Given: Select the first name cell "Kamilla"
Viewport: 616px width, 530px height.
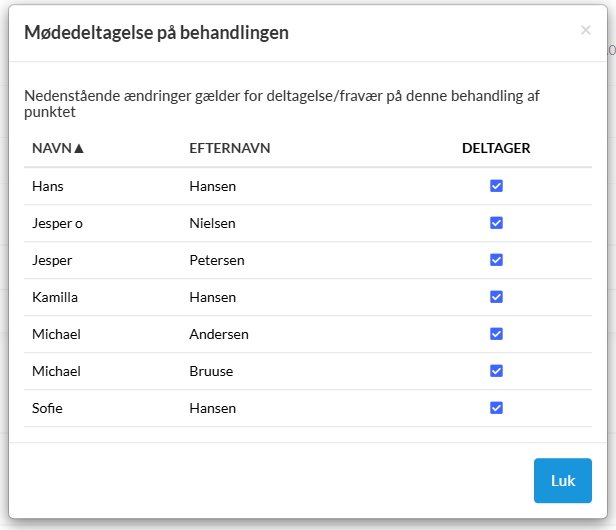Looking at the screenshot, I should [x=55, y=297].
